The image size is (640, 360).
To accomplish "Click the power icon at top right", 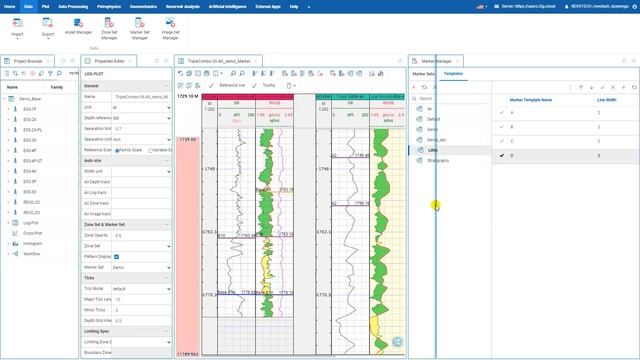I will point(634,7).
